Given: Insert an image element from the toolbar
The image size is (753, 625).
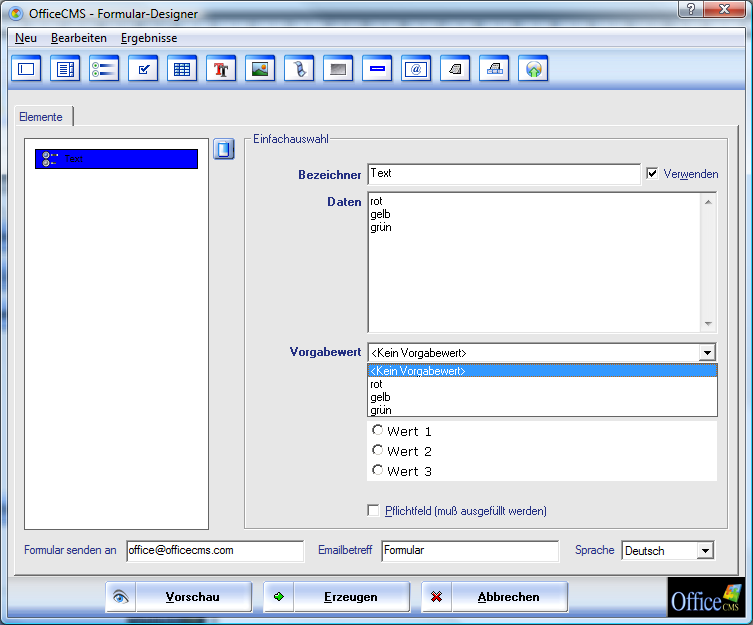Looking at the screenshot, I should (260, 69).
